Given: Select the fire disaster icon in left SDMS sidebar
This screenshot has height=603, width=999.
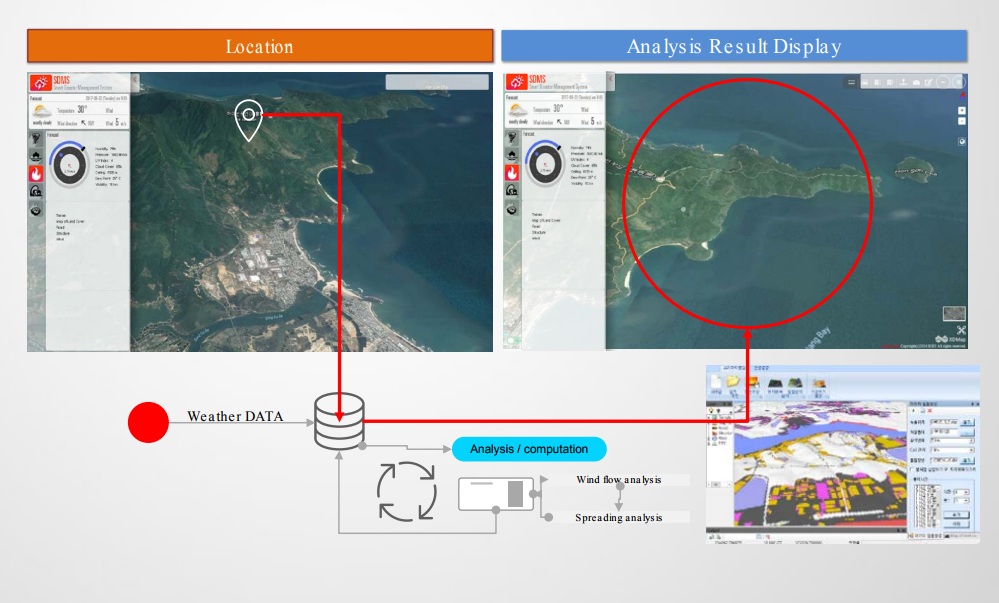Looking at the screenshot, I should tap(36, 173).
